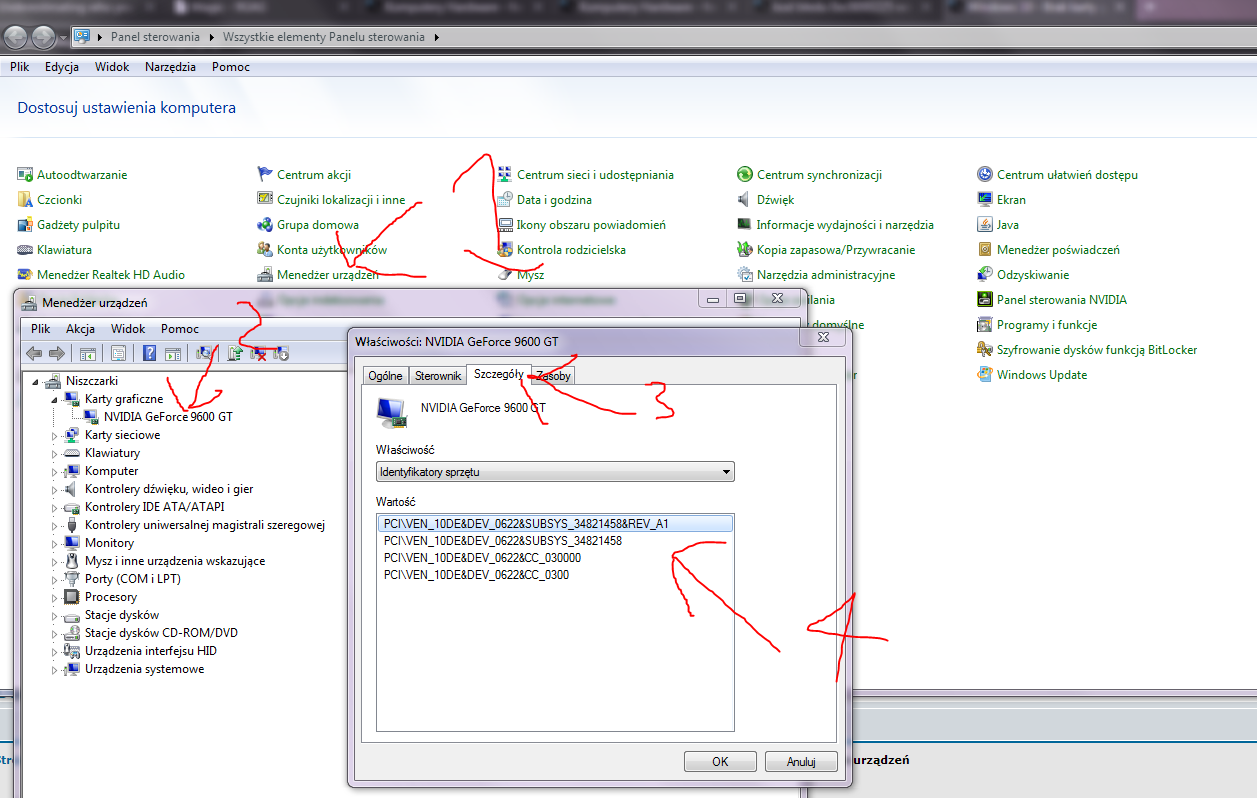
Task: Click the Uninstall device icon with red X
Action: (258, 353)
